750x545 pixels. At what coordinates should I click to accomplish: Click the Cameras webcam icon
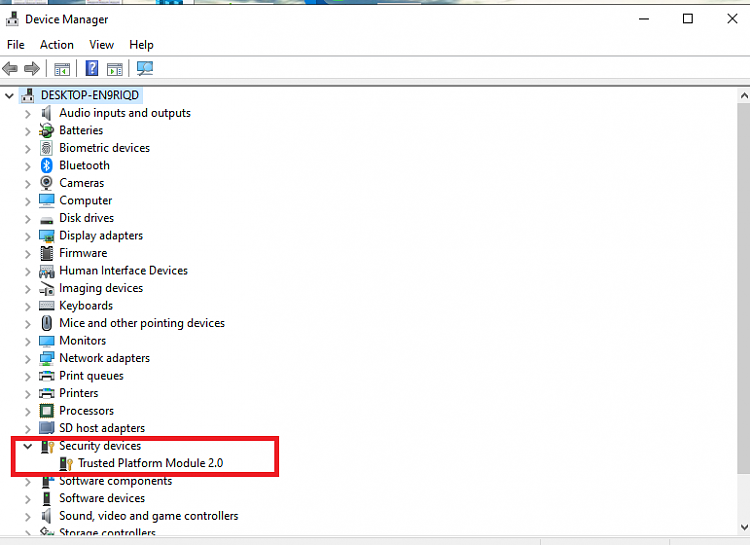tap(46, 183)
